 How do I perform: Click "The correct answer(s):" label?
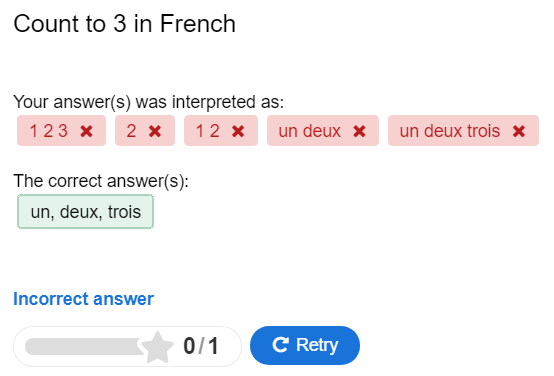[x=101, y=181]
